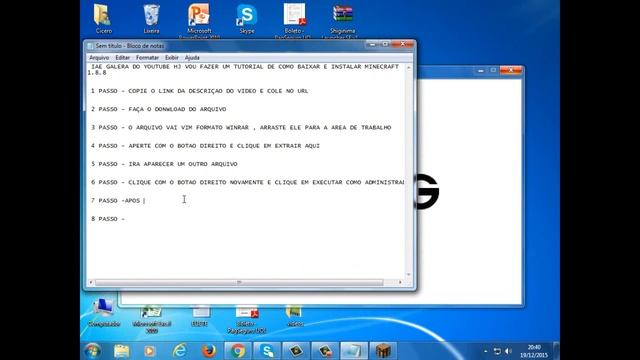Select the Shiginima Launcher WinRAR archive icon
Image resolution: width=640 pixels, height=360 pixels.
click(x=342, y=20)
